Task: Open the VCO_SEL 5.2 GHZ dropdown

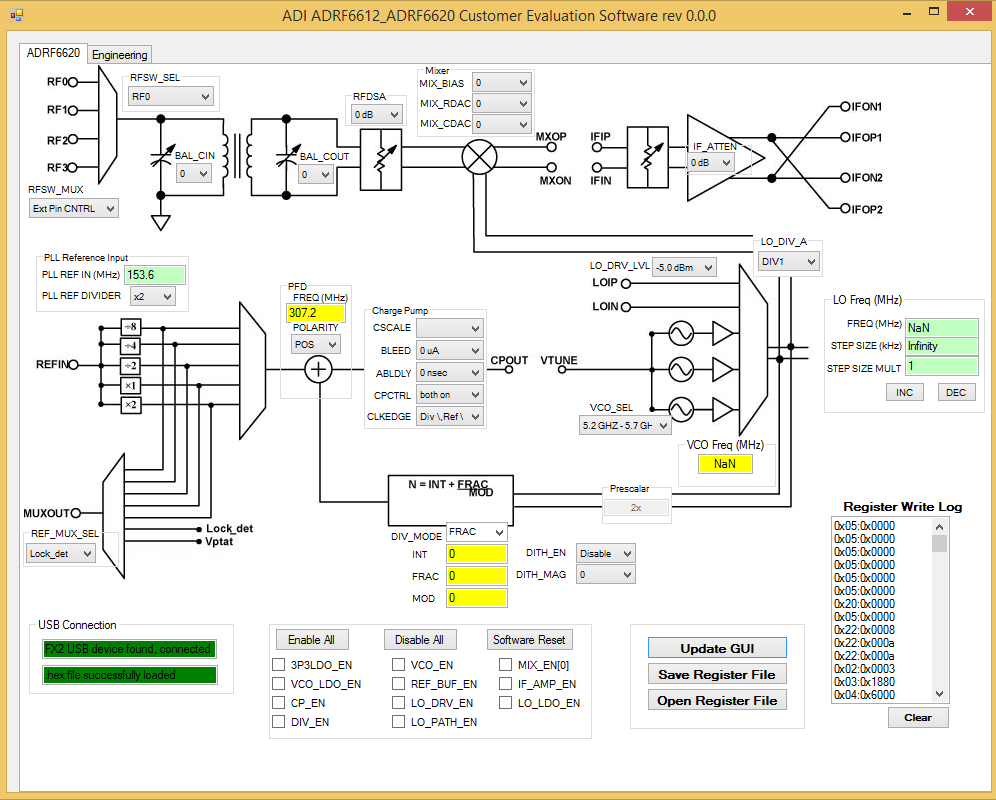Action: point(625,425)
